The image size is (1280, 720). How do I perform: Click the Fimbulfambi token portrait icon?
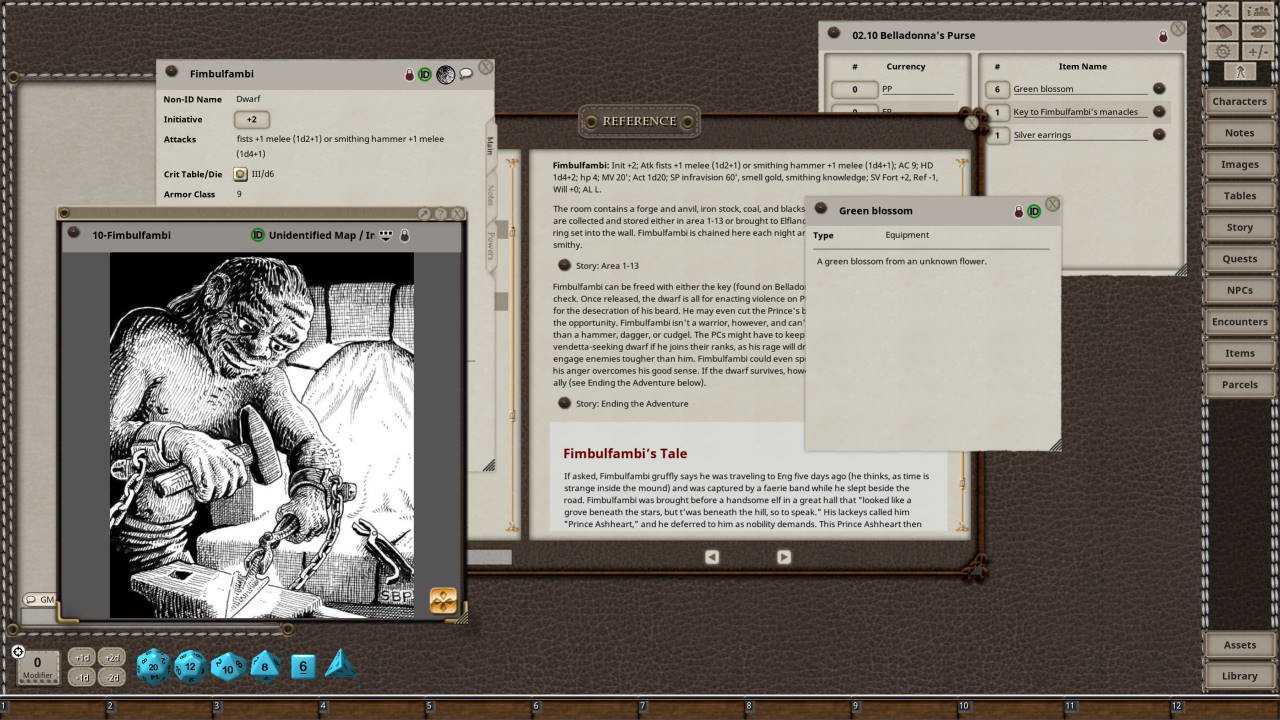[x=446, y=74]
